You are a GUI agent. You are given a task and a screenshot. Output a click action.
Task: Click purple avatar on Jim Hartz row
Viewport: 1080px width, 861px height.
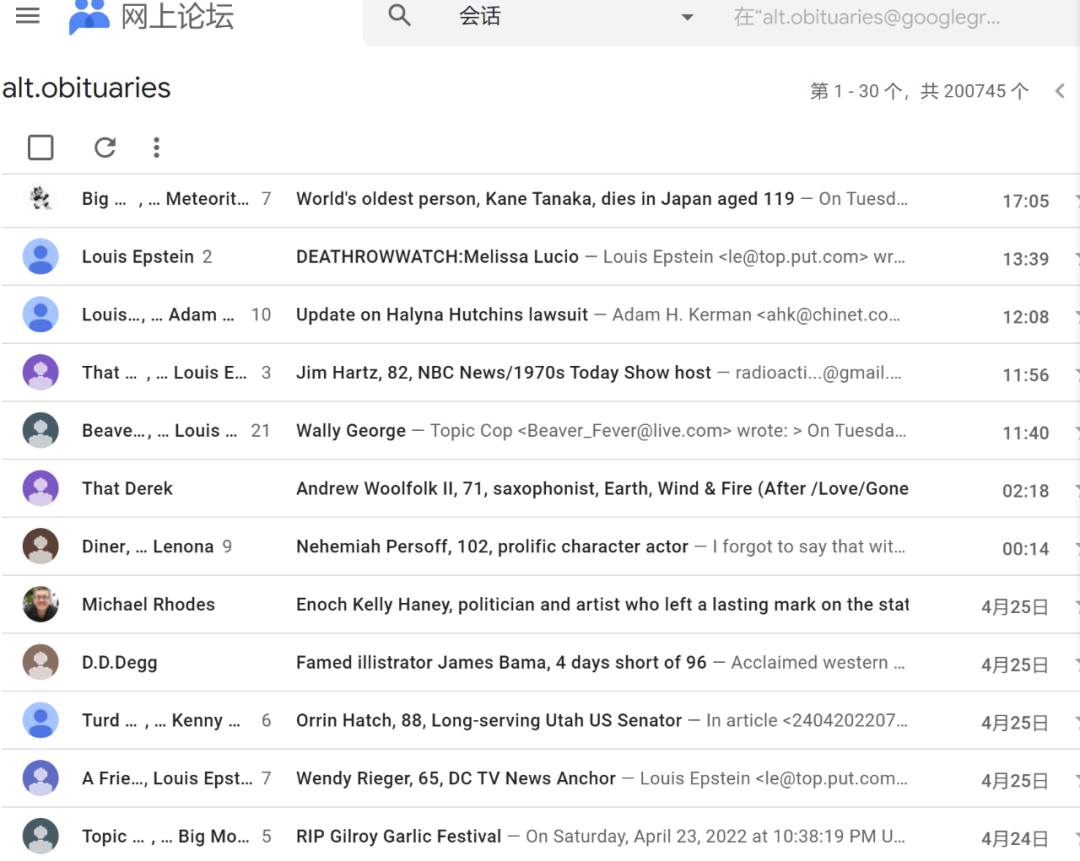(x=41, y=372)
